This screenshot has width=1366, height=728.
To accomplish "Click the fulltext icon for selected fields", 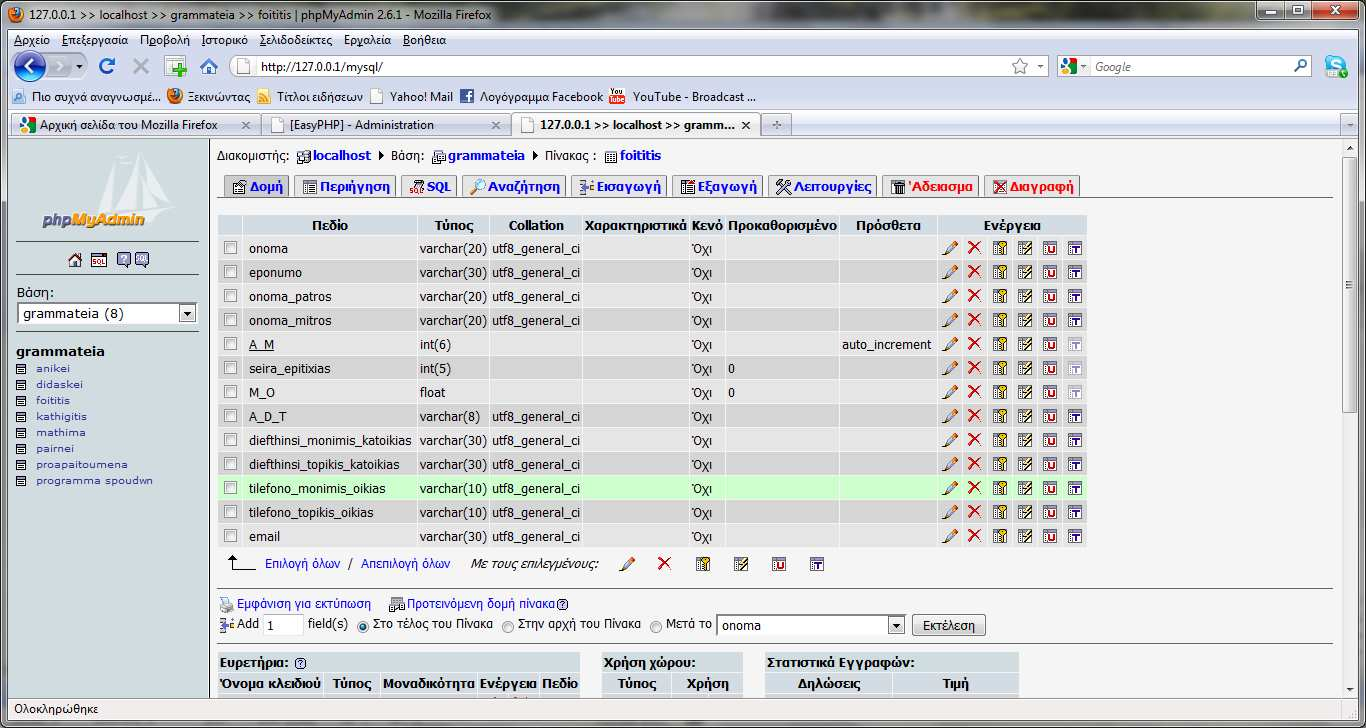I will tap(816, 564).
